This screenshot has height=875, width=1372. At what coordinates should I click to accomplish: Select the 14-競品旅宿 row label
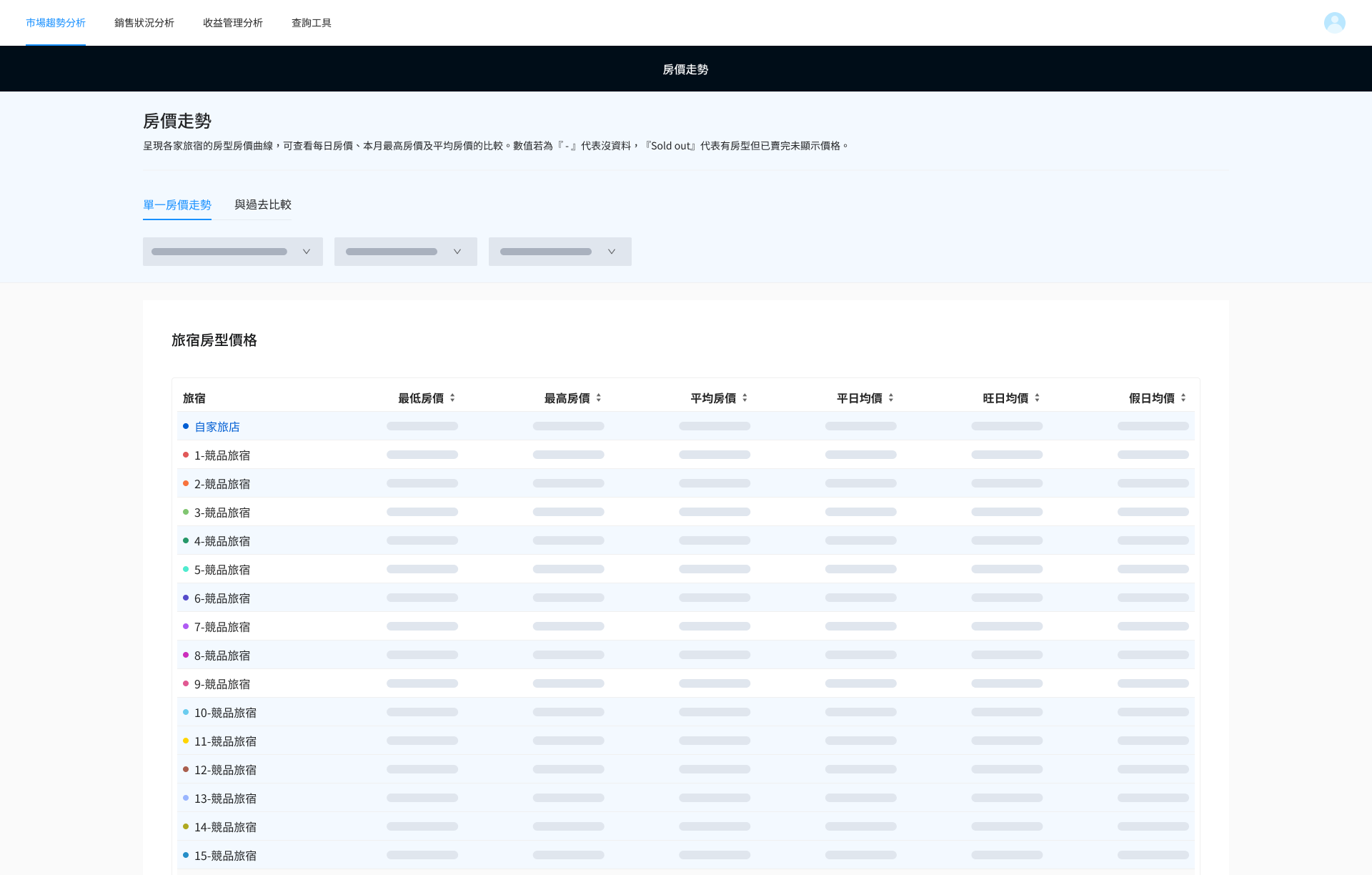(225, 827)
